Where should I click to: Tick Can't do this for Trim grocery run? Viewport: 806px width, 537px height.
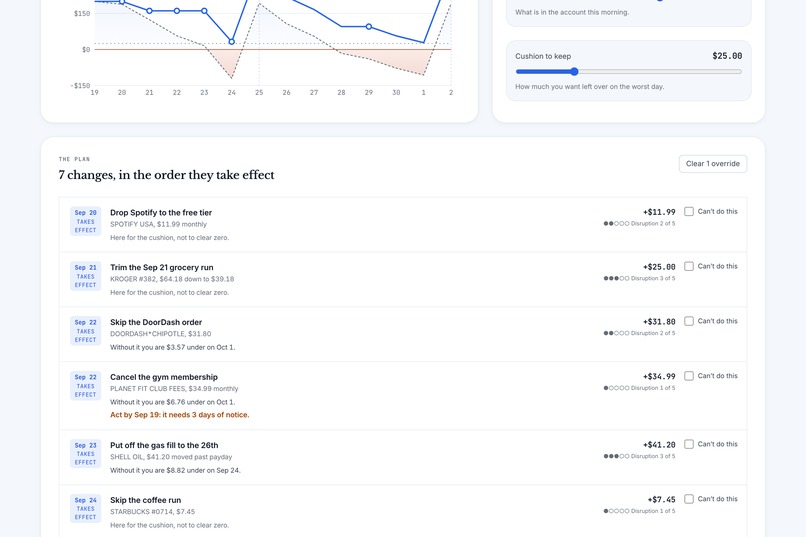click(x=689, y=266)
